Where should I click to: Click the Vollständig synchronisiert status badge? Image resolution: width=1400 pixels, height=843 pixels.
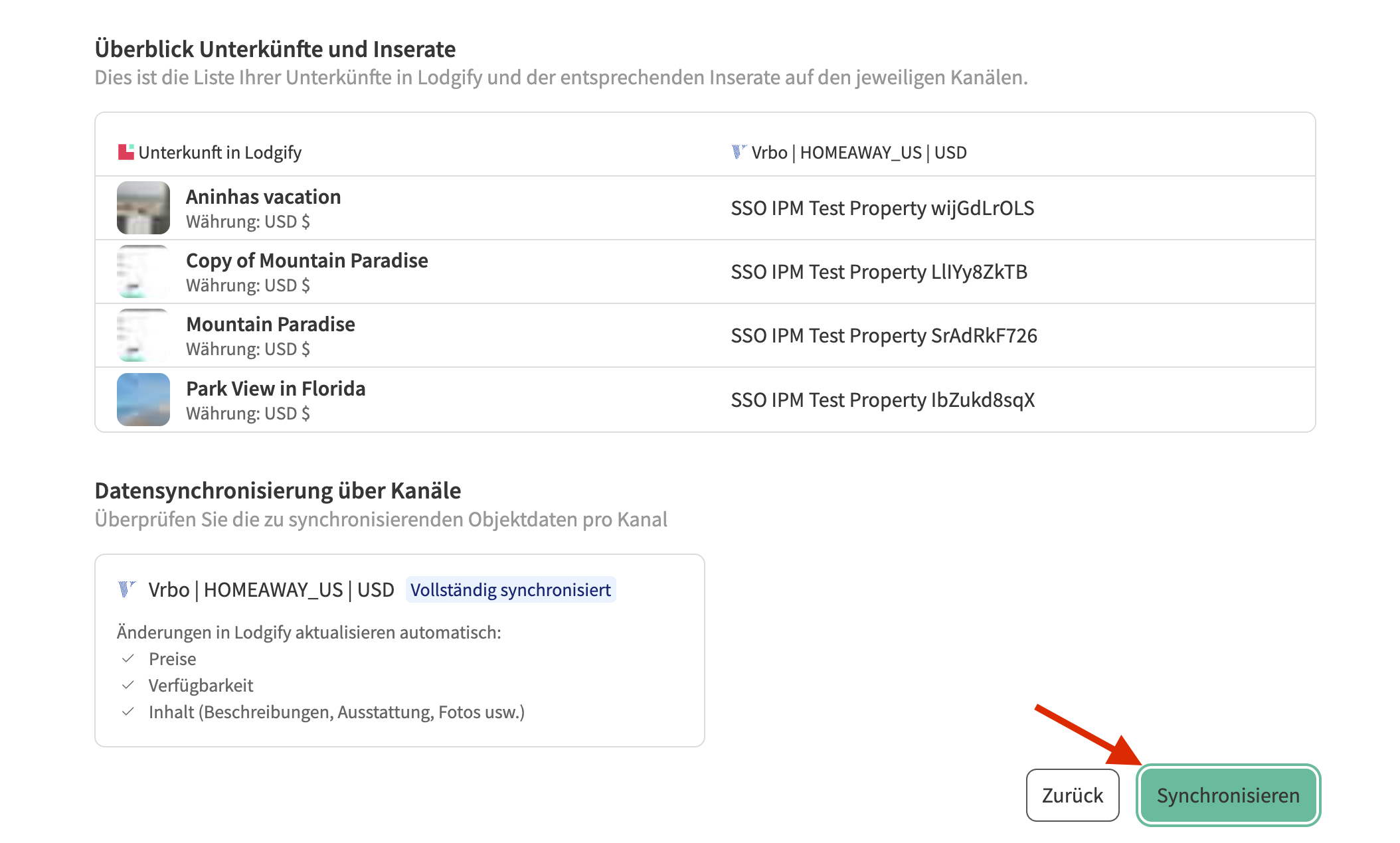tap(510, 589)
